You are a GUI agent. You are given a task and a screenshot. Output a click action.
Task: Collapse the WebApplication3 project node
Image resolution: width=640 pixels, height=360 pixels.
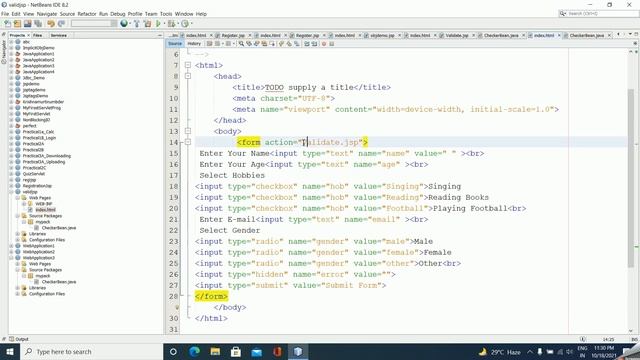[11, 258]
